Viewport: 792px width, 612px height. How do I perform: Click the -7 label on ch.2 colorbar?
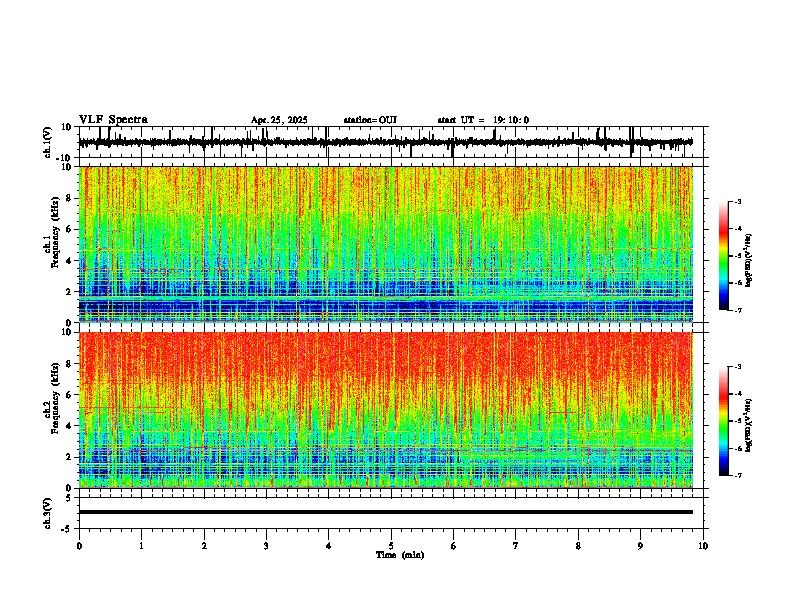tap(738, 475)
